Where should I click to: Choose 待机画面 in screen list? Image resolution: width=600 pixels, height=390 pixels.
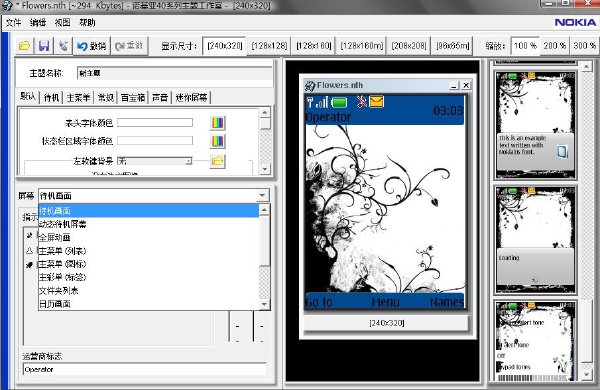(149, 211)
